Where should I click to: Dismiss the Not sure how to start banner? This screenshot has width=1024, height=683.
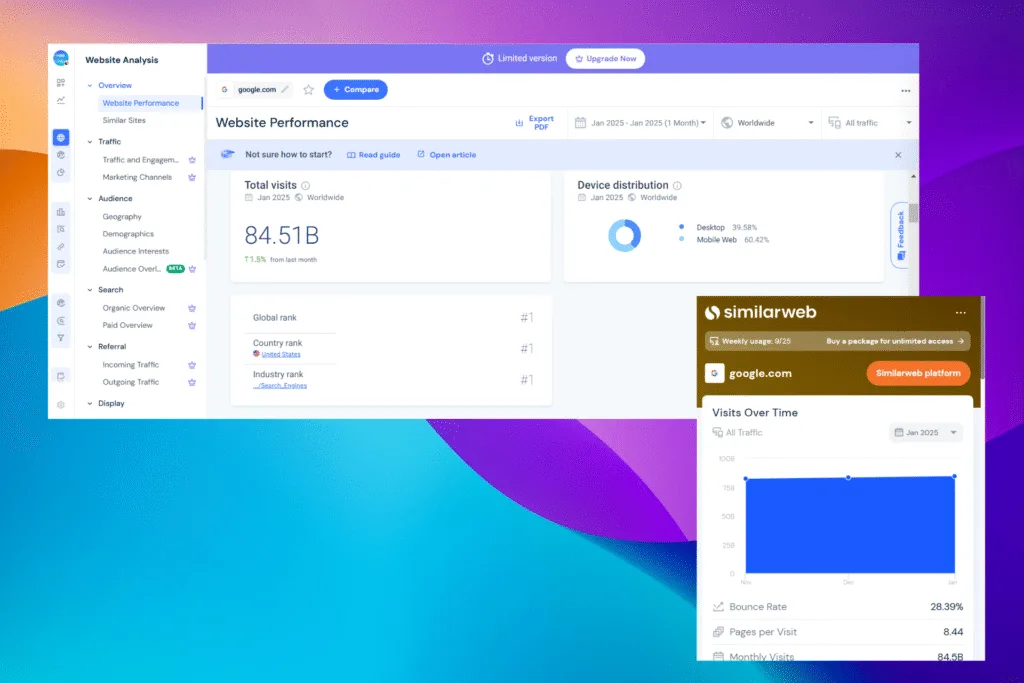[x=898, y=155]
